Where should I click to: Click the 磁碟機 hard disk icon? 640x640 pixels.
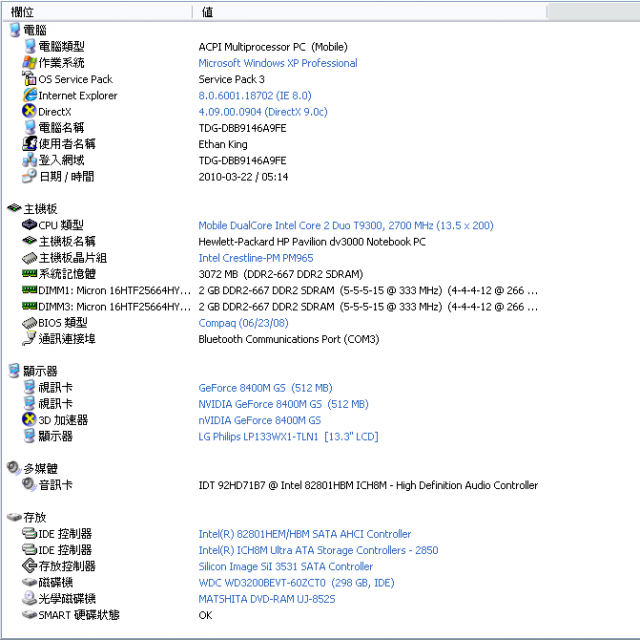[29, 582]
